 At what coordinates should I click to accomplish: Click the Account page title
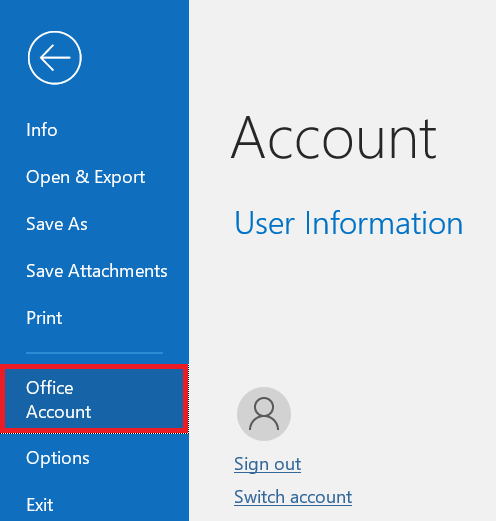(334, 138)
